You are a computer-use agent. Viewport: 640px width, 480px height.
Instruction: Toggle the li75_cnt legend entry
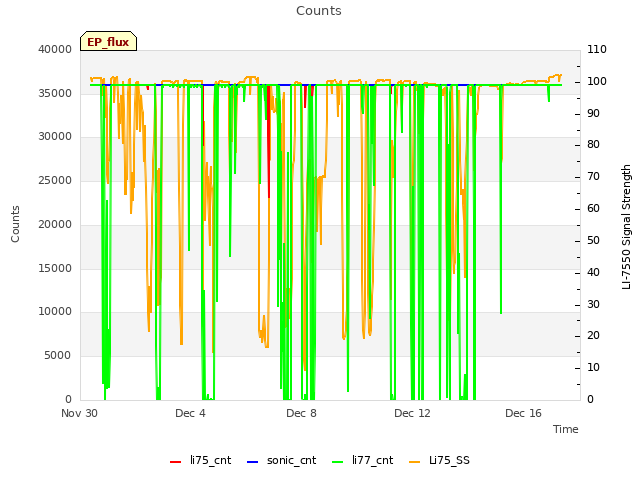[200, 460]
